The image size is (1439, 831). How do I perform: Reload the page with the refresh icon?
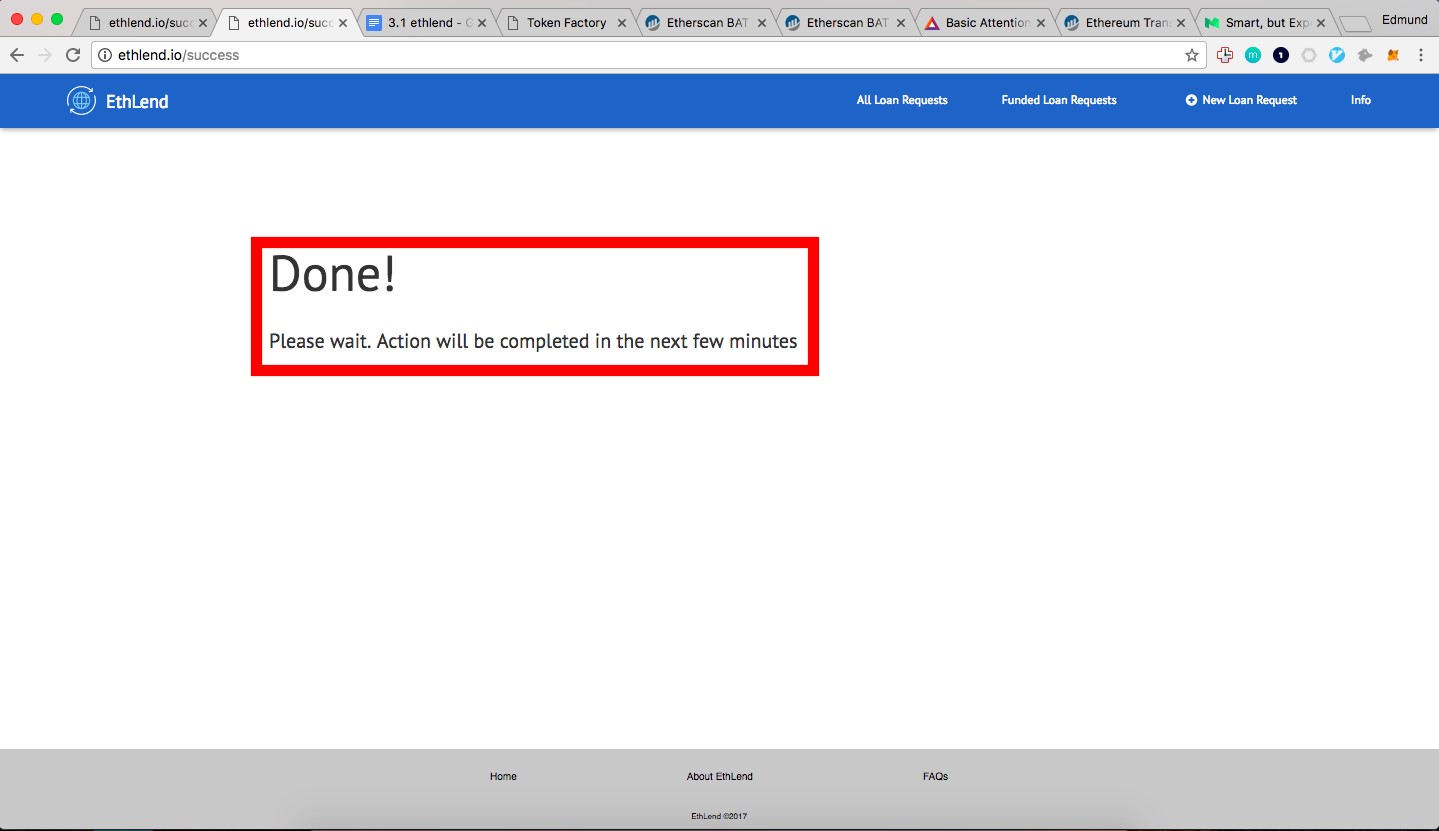tap(73, 55)
